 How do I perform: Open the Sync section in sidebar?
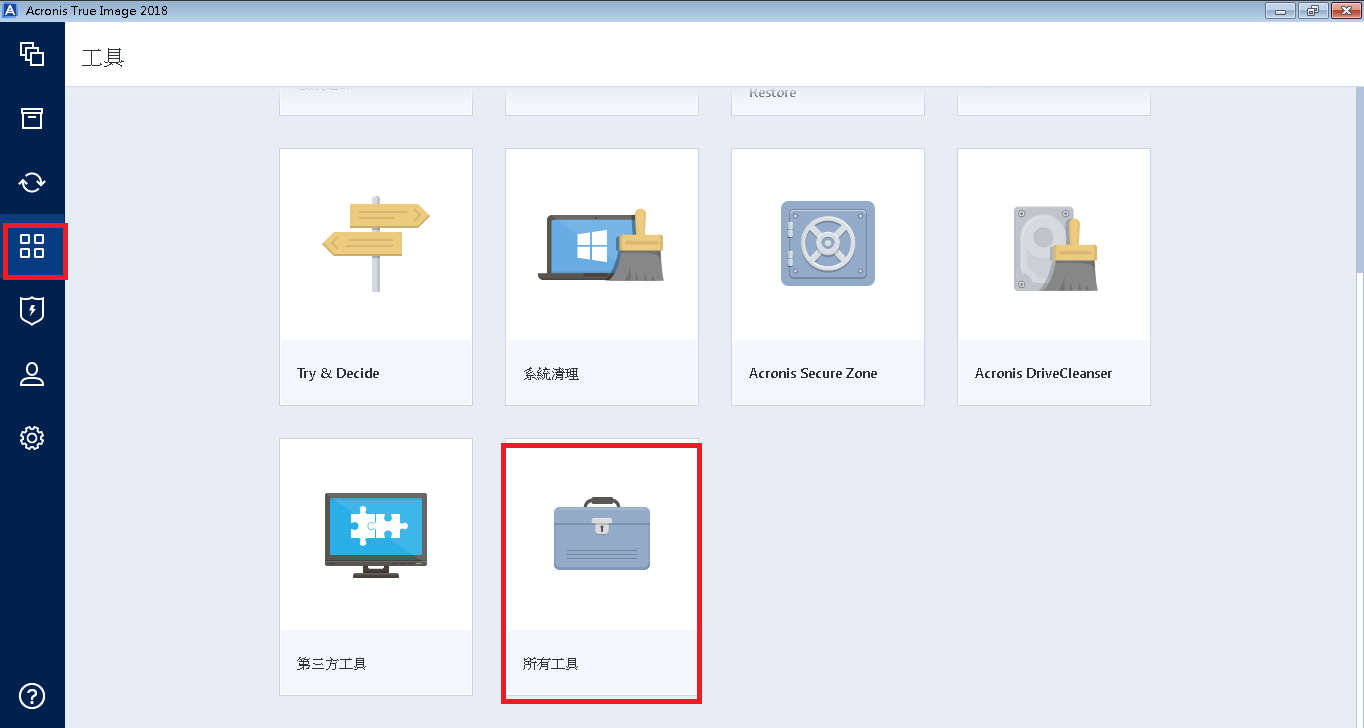[x=32, y=182]
